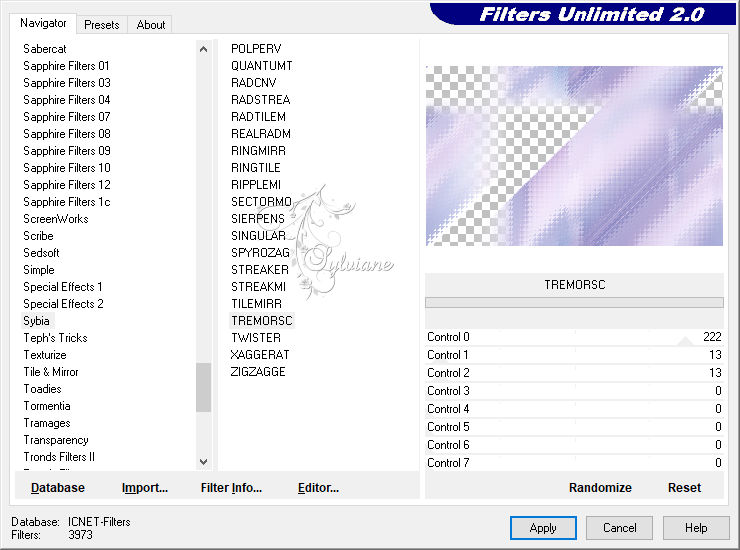Open Help
Image resolution: width=740 pixels, height=550 pixels.
[696, 528]
